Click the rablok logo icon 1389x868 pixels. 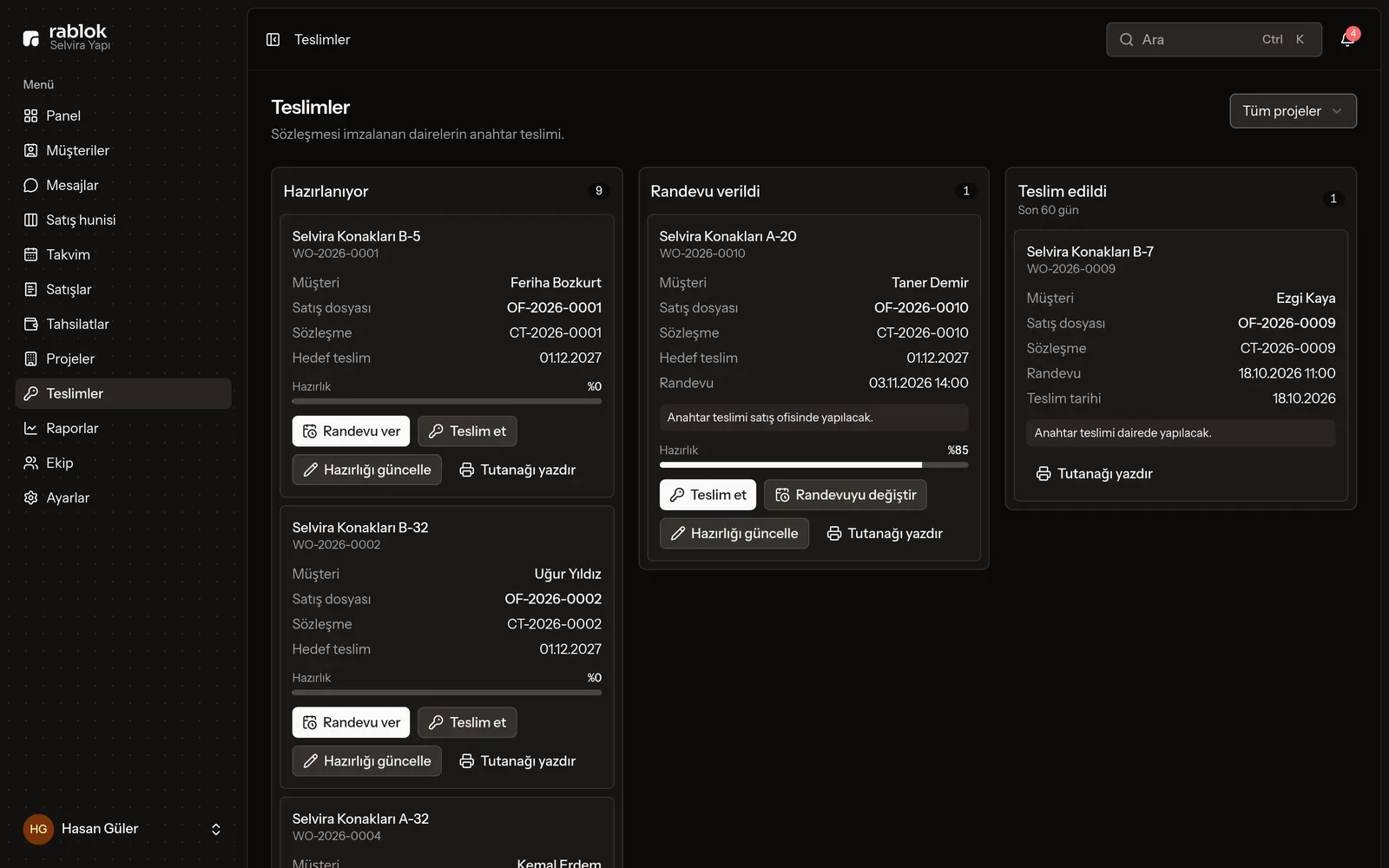31,38
